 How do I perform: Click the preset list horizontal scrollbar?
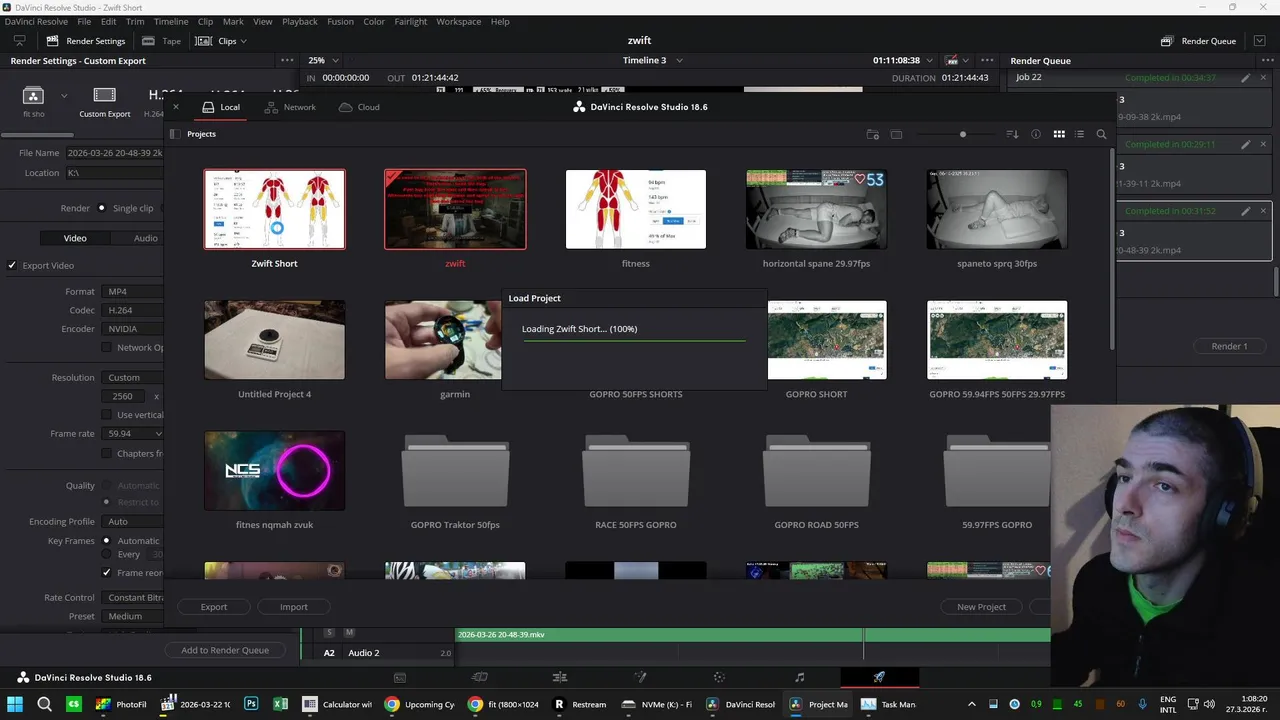tap(37, 134)
